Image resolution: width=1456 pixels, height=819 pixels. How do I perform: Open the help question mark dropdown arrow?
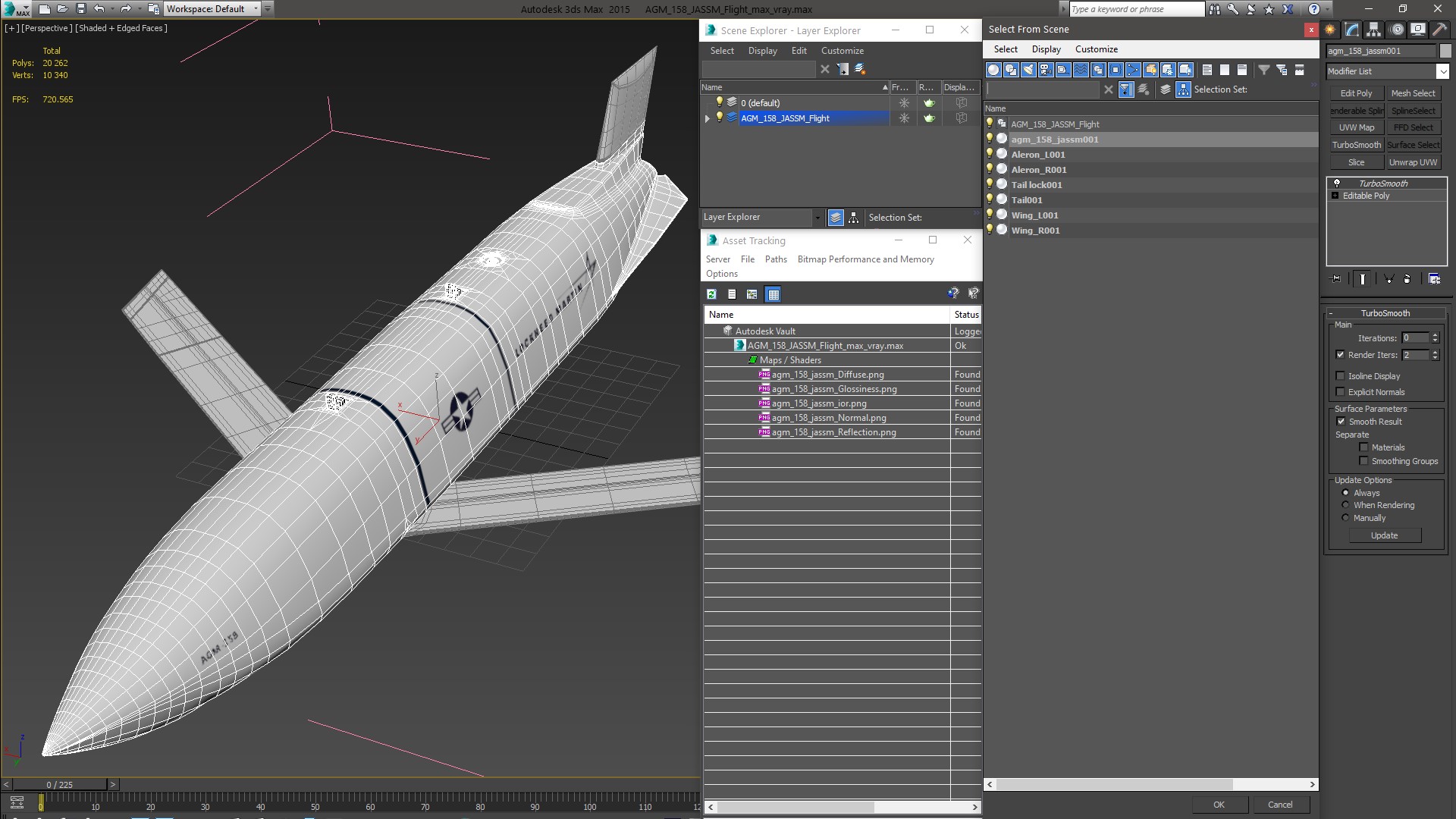[x=1328, y=9]
